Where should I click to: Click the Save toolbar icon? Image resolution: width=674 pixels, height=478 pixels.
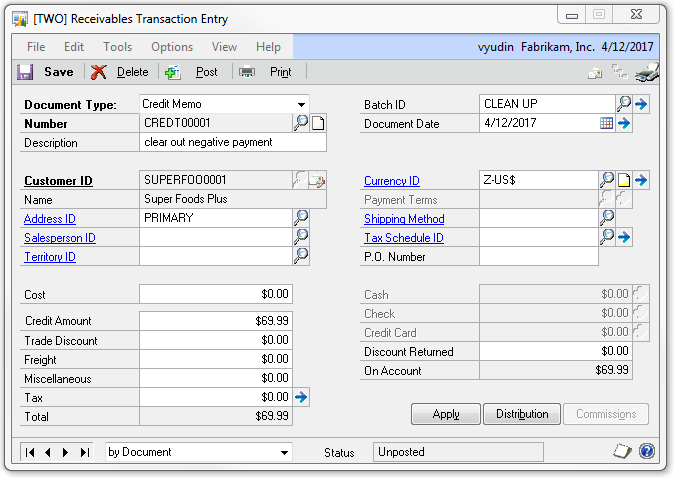(26, 72)
